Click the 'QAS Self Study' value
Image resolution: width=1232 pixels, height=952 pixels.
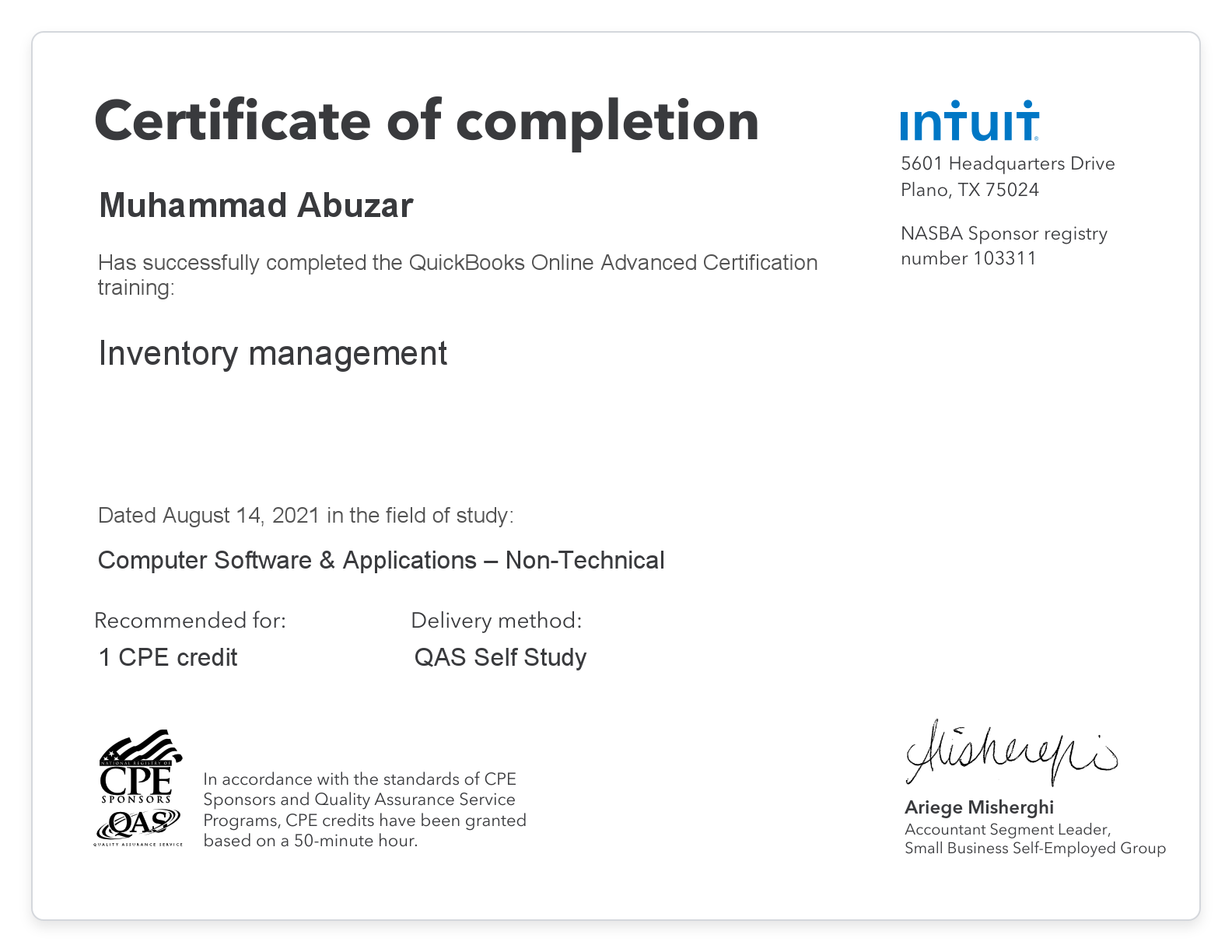(500, 658)
